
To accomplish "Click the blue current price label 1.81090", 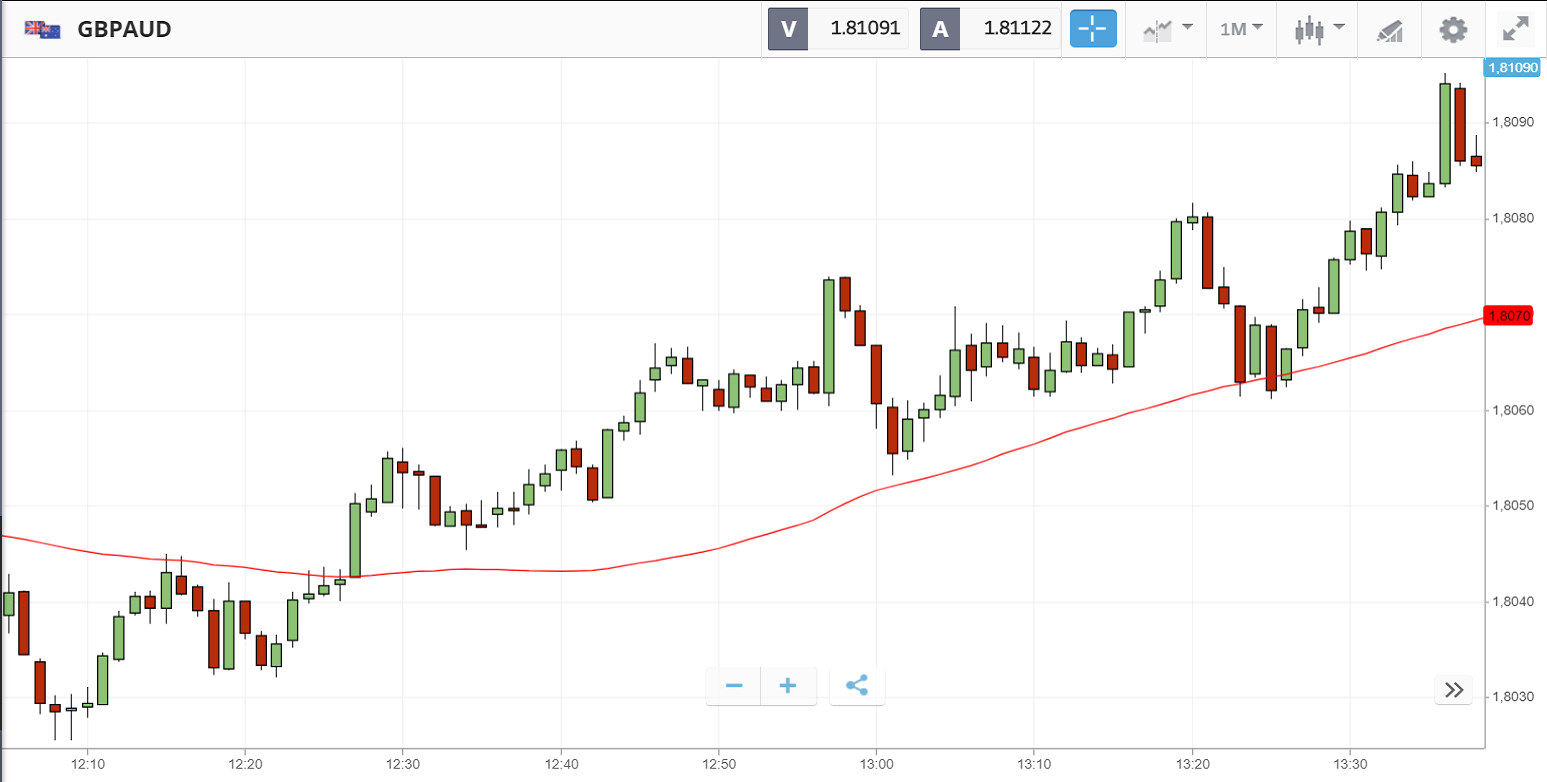I will click(1513, 68).
